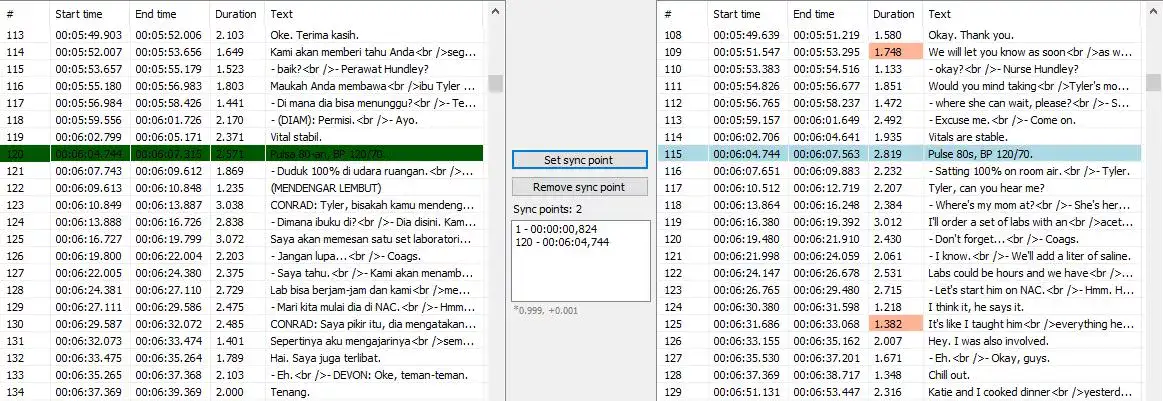The height and width of the screenshot is (401, 1163).
Task: Select left row 133 '- Eh. - DEVON: Oke, teman-teman.'
Action: [243, 375]
